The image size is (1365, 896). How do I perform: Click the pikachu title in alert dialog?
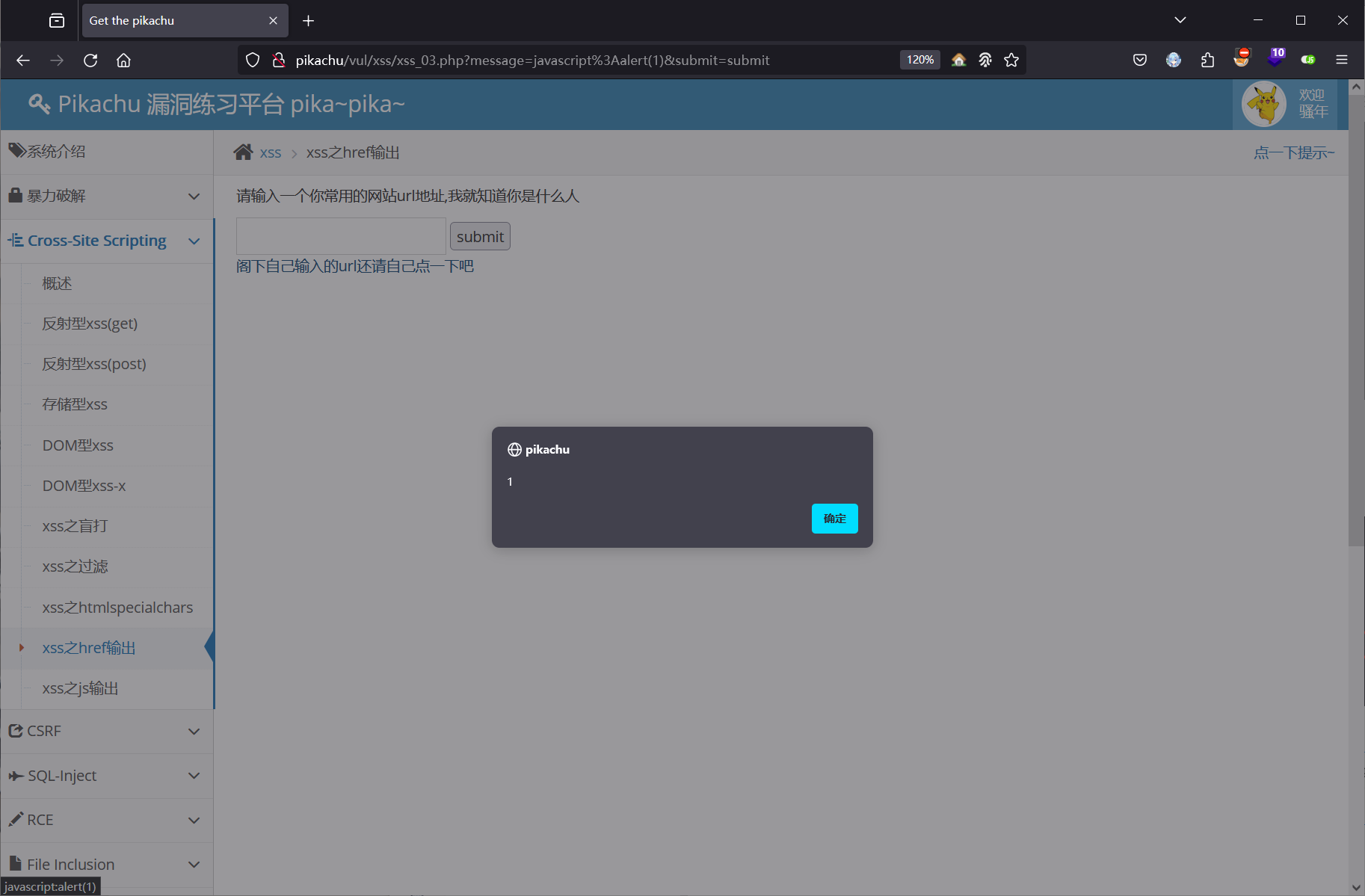[x=547, y=449]
